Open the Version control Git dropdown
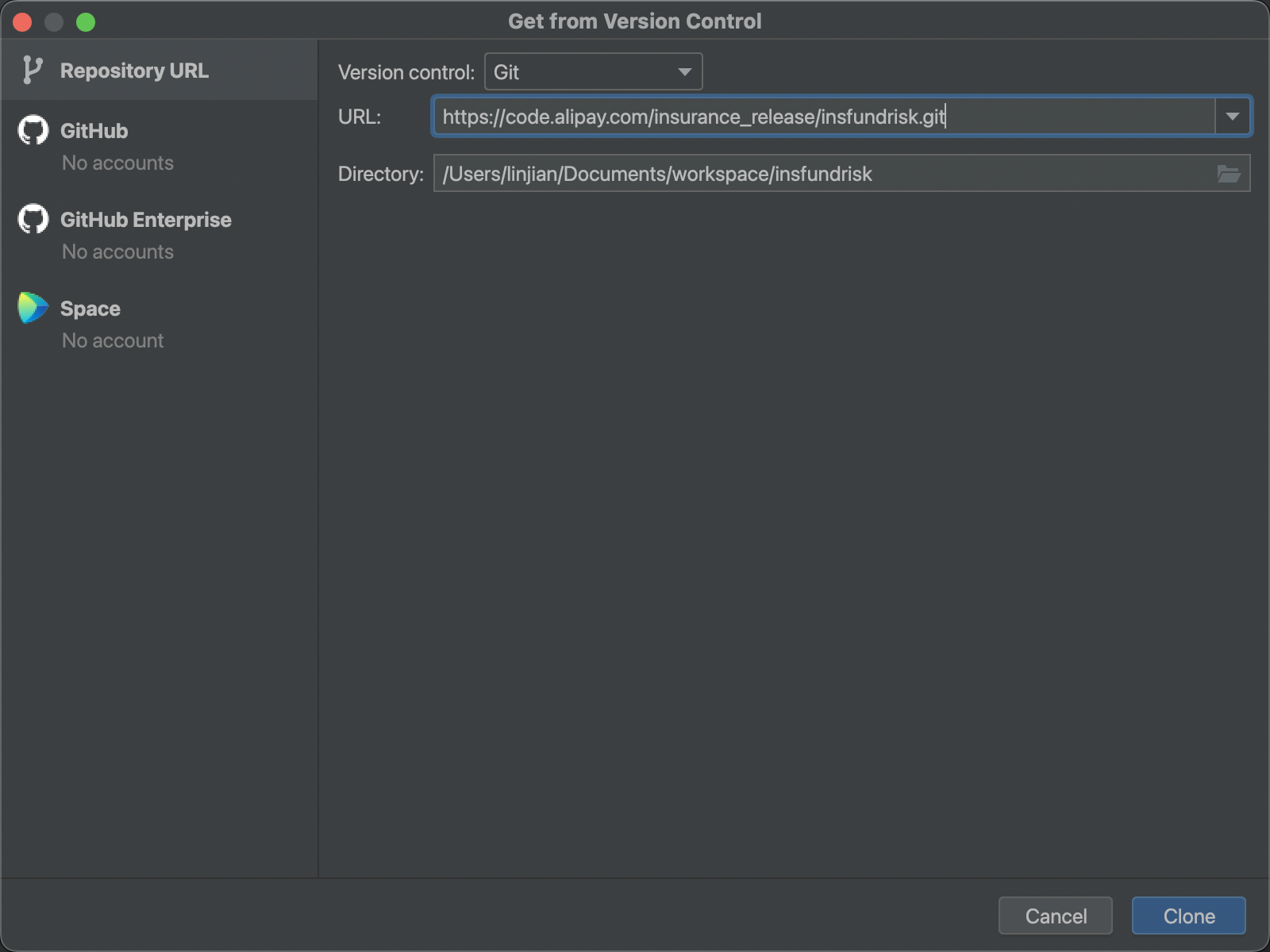Image resolution: width=1270 pixels, height=952 pixels. pyautogui.click(x=593, y=72)
